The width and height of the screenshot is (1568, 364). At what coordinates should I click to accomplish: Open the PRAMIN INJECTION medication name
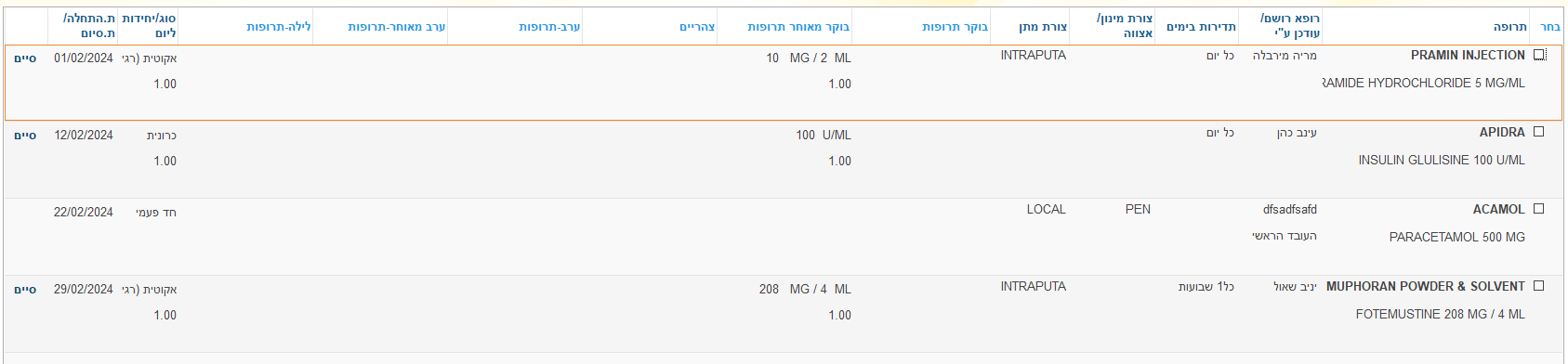[x=1468, y=56]
